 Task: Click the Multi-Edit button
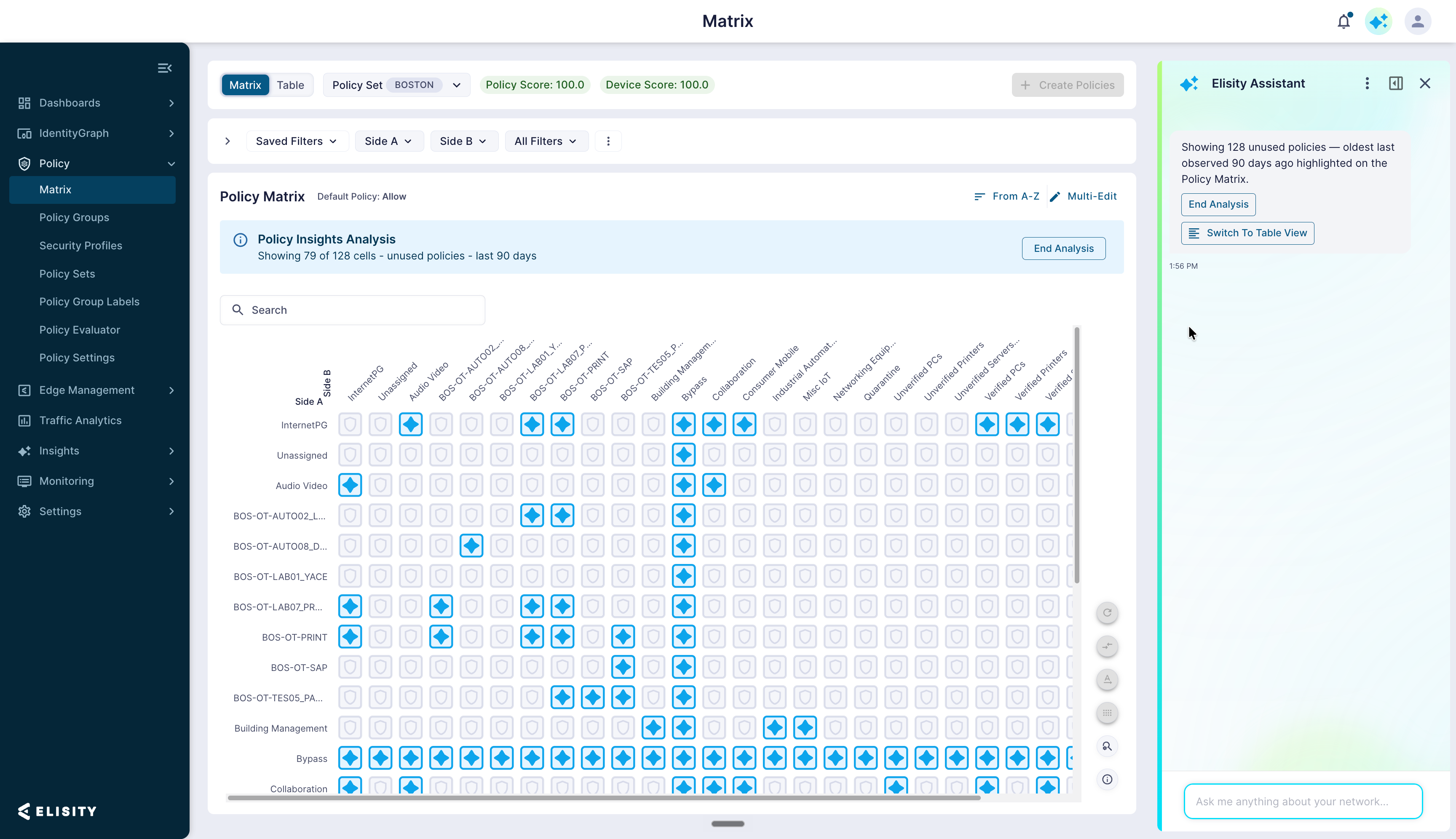pyautogui.click(x=1083, y=197)
